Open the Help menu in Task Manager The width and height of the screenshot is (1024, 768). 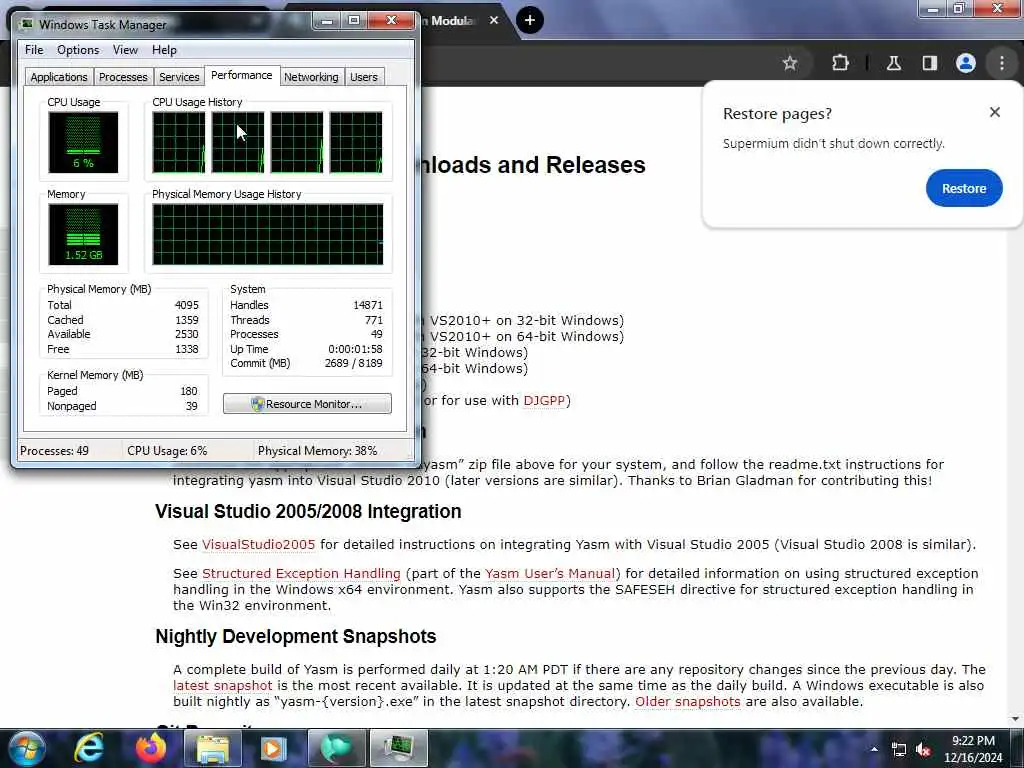(x=164, y=50)
